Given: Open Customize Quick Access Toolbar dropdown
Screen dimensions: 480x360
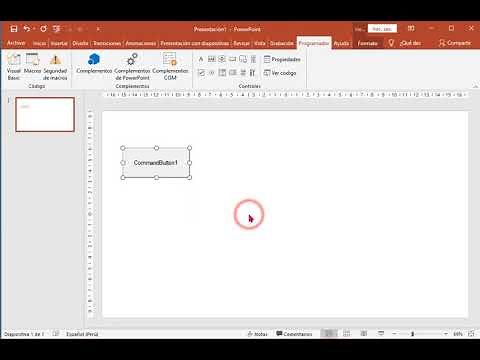Looking at the screenshot, I should tap(98, 29).
